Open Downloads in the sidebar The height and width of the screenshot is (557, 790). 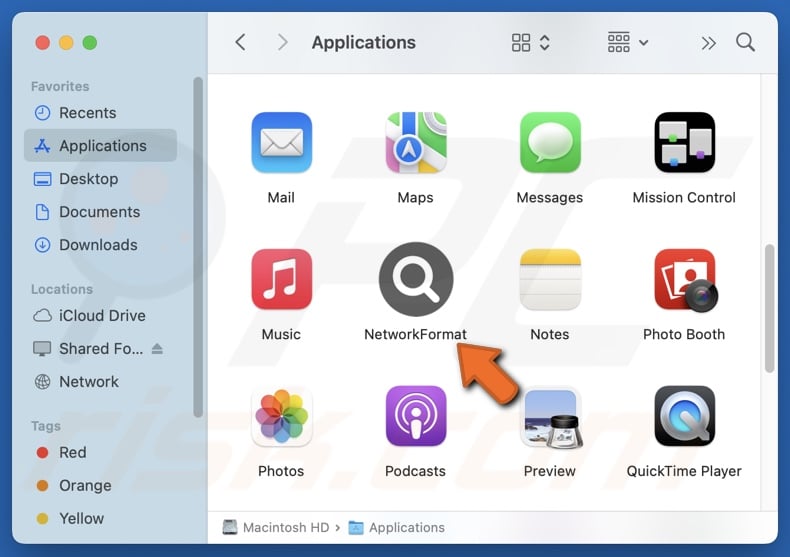(x=100, y=245)
